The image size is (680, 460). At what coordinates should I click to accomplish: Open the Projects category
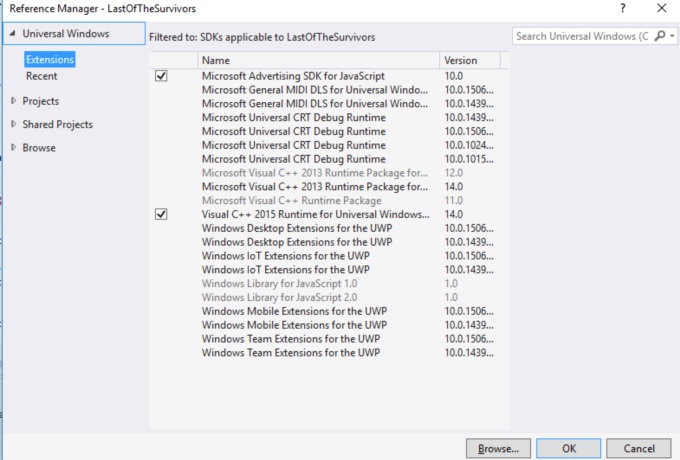tap(40, 101)
